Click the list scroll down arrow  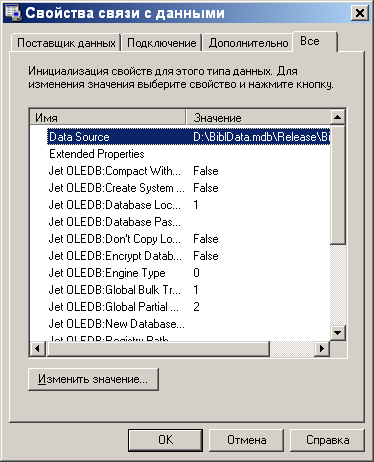(x=338, y=332)
